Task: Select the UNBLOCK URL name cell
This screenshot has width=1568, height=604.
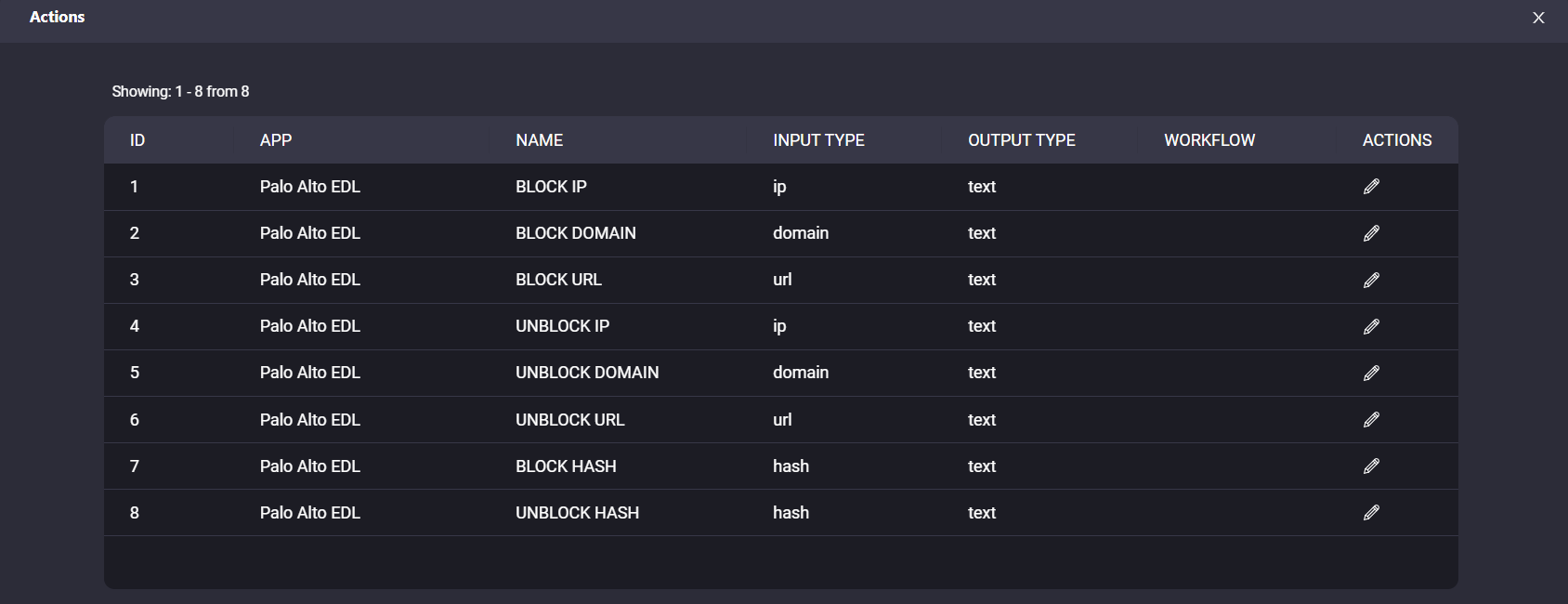Action: tap(570, 420)
